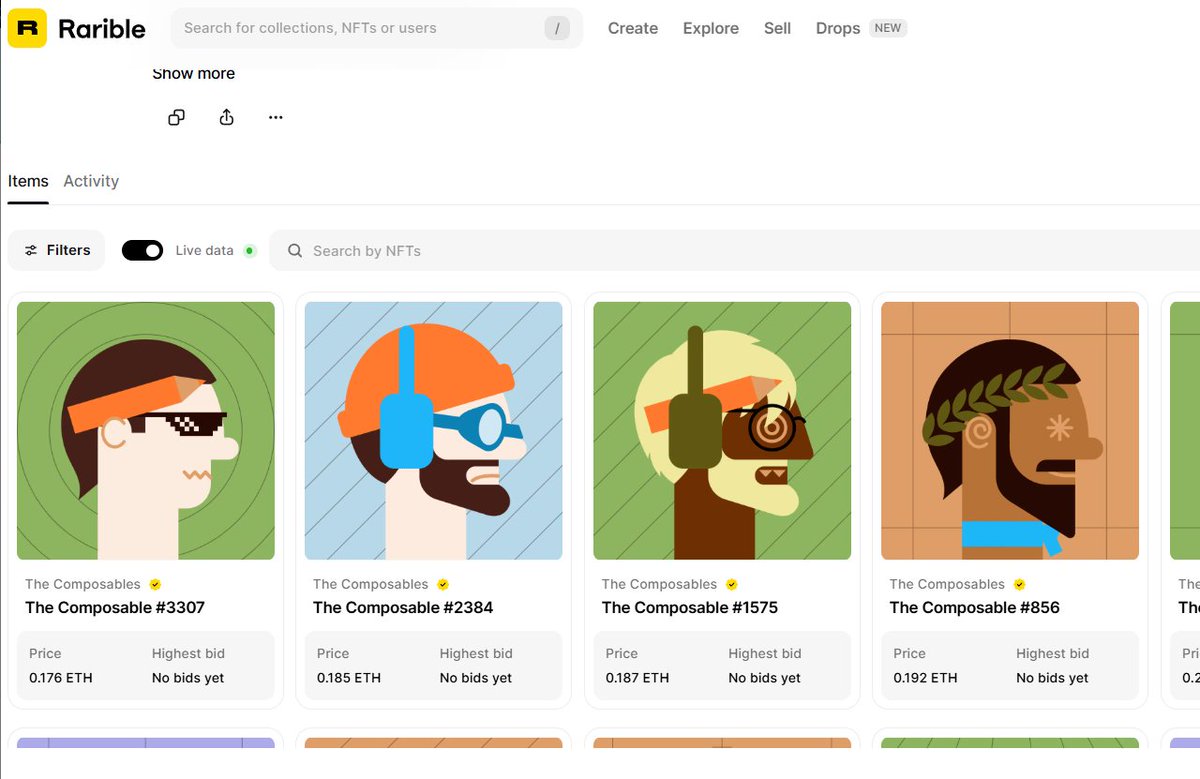The height and width of the screenshot is (779, 1200).
Task: Open the share icon
Action: click(226, 117)
